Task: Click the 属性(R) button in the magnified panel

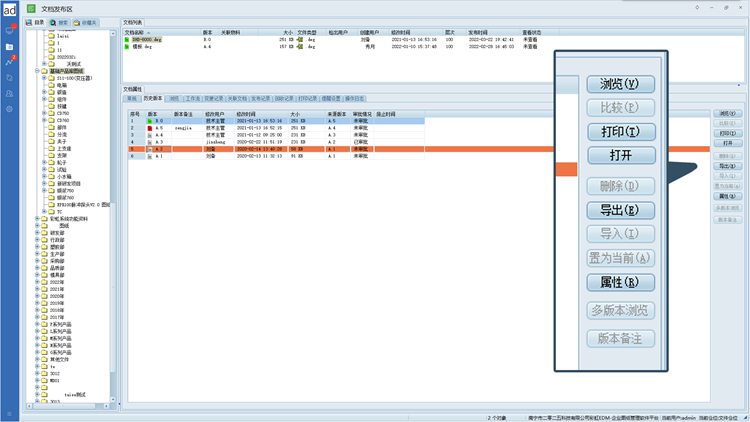Action: pyautogui.click(x=619, y=282)
